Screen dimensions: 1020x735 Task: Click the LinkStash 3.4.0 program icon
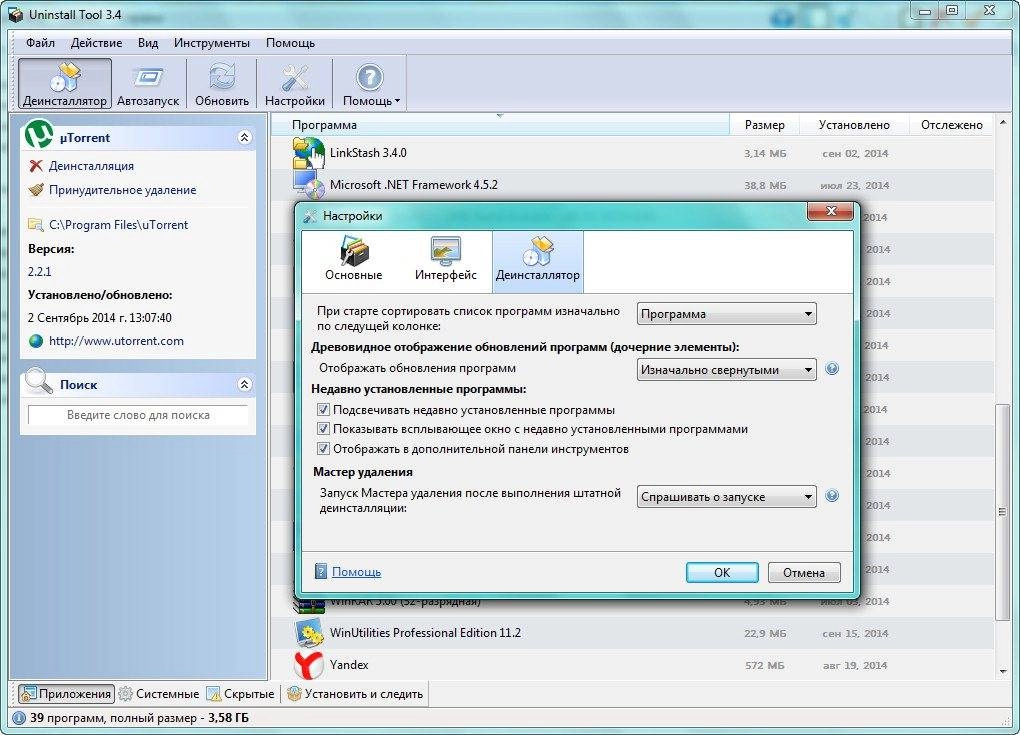coord(308,153)
